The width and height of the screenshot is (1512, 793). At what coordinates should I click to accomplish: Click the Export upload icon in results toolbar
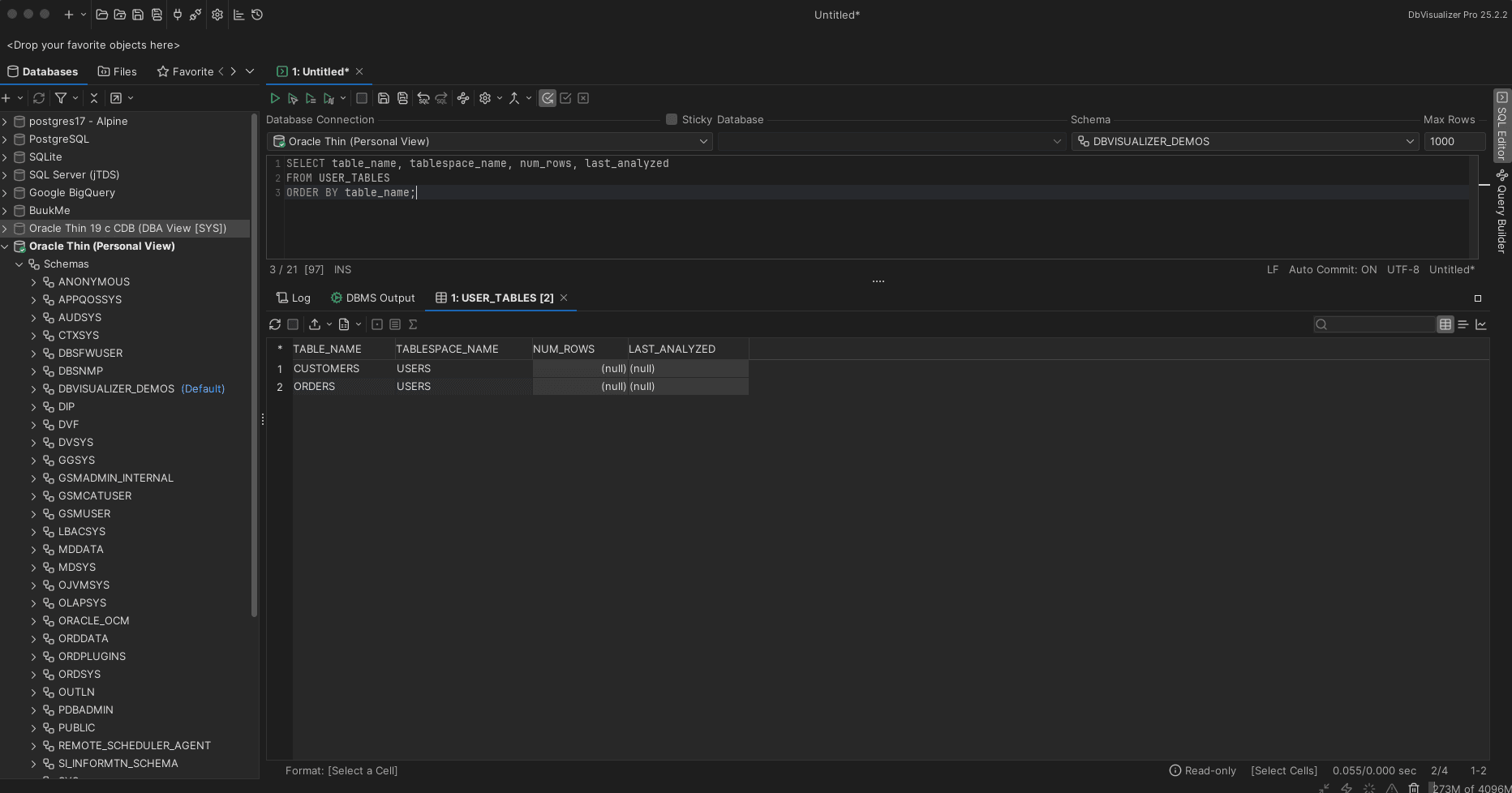tap(315, 324)
